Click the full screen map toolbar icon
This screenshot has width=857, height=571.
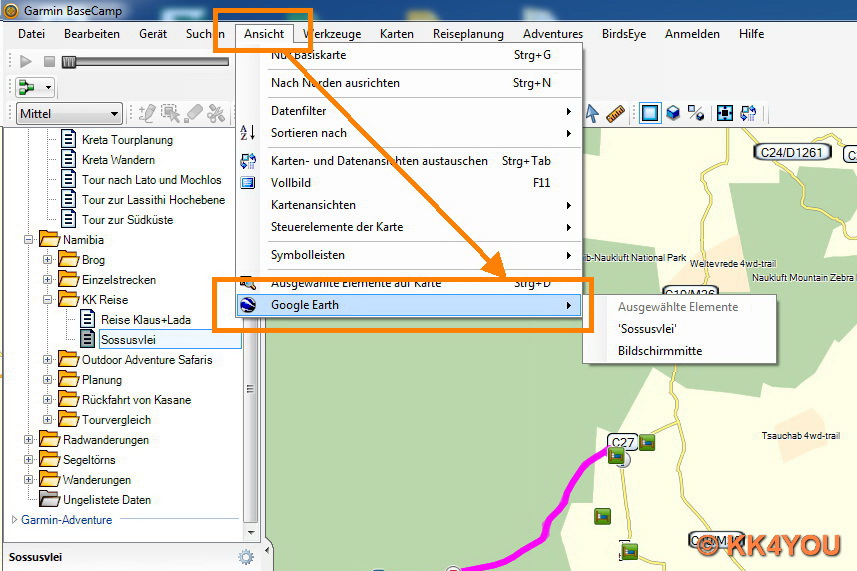coord(725,113)
